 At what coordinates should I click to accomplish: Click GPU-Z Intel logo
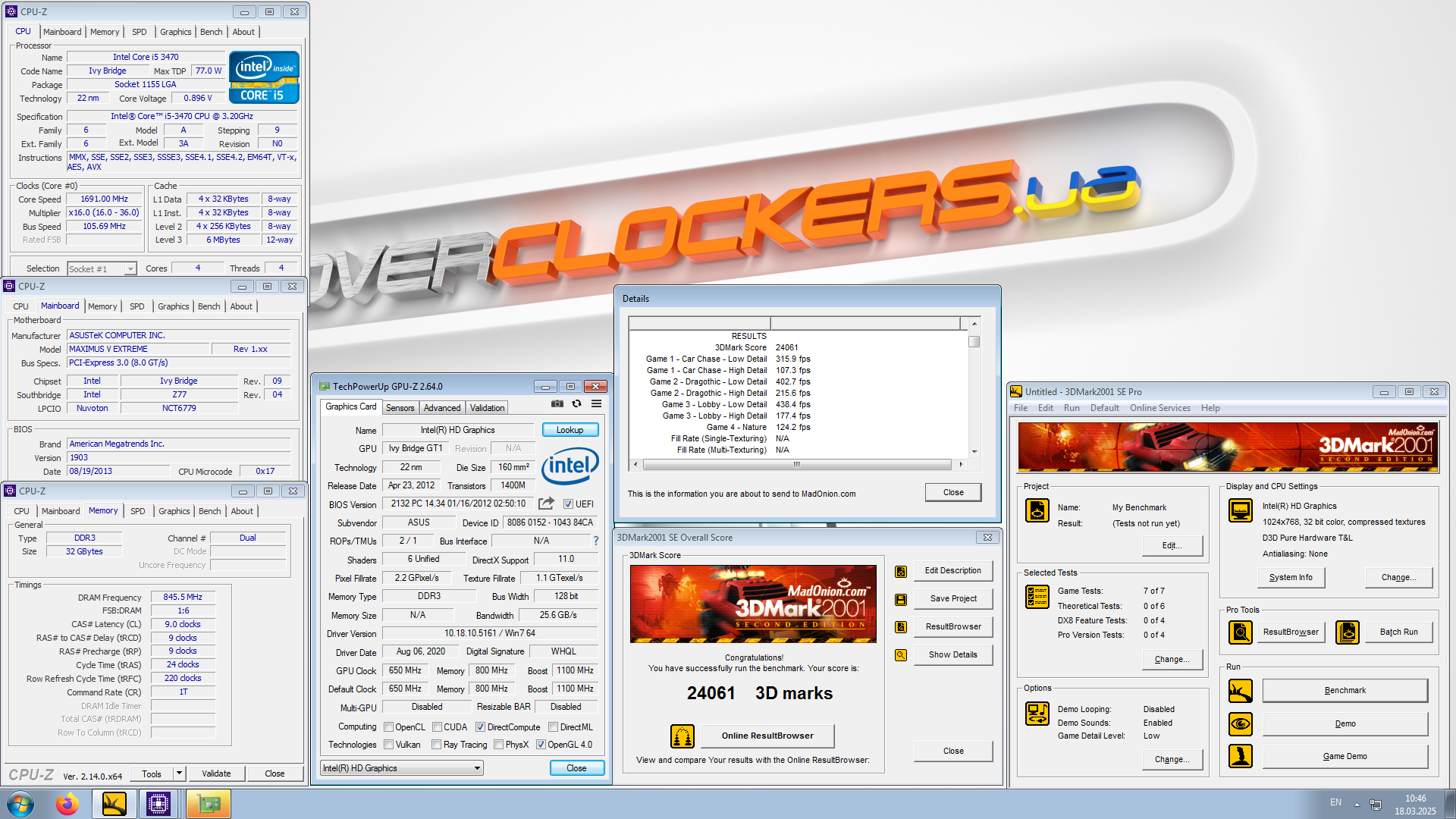pos(570,465)
